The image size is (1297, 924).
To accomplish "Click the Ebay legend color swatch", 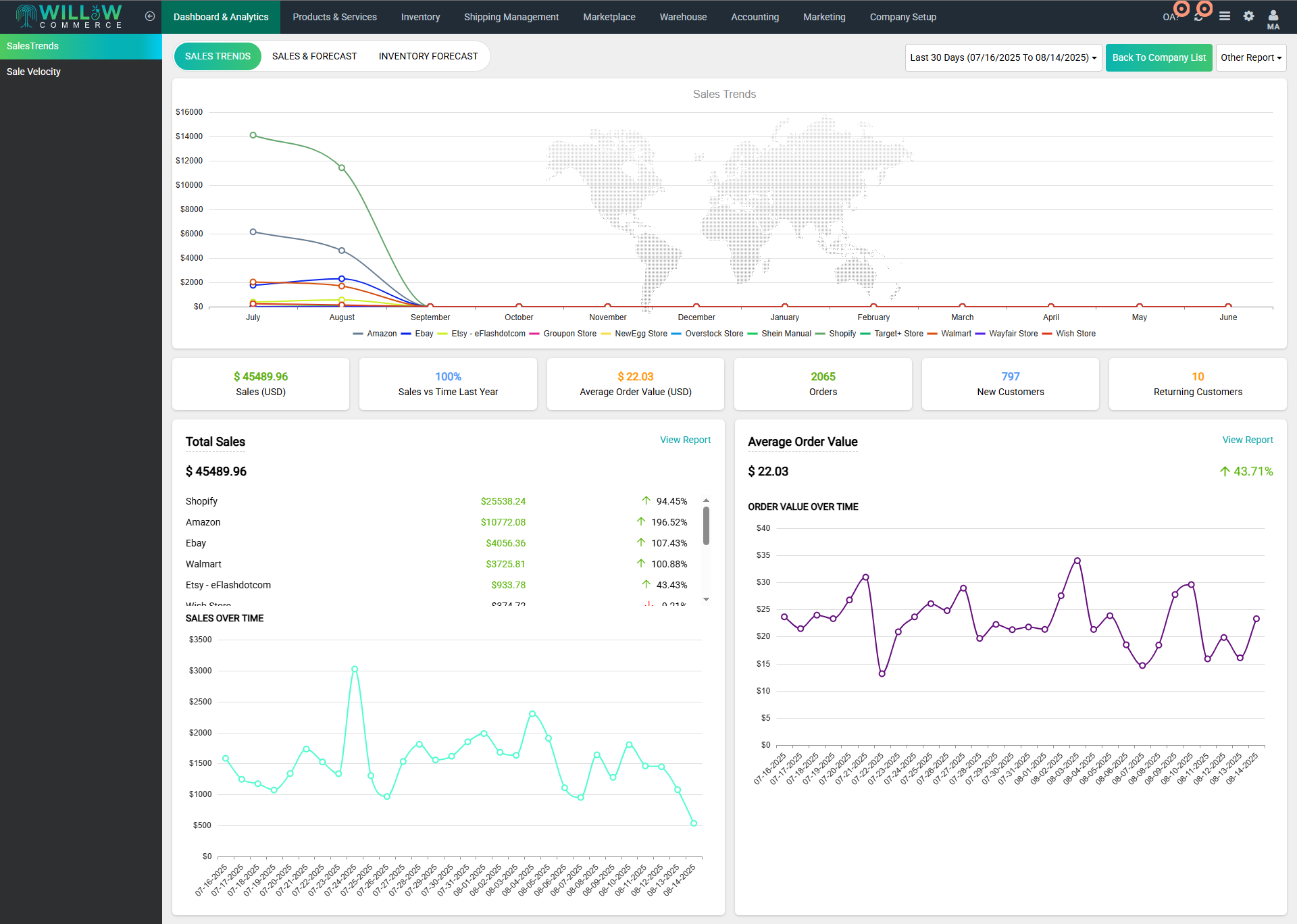I will (x=406, y=334).
